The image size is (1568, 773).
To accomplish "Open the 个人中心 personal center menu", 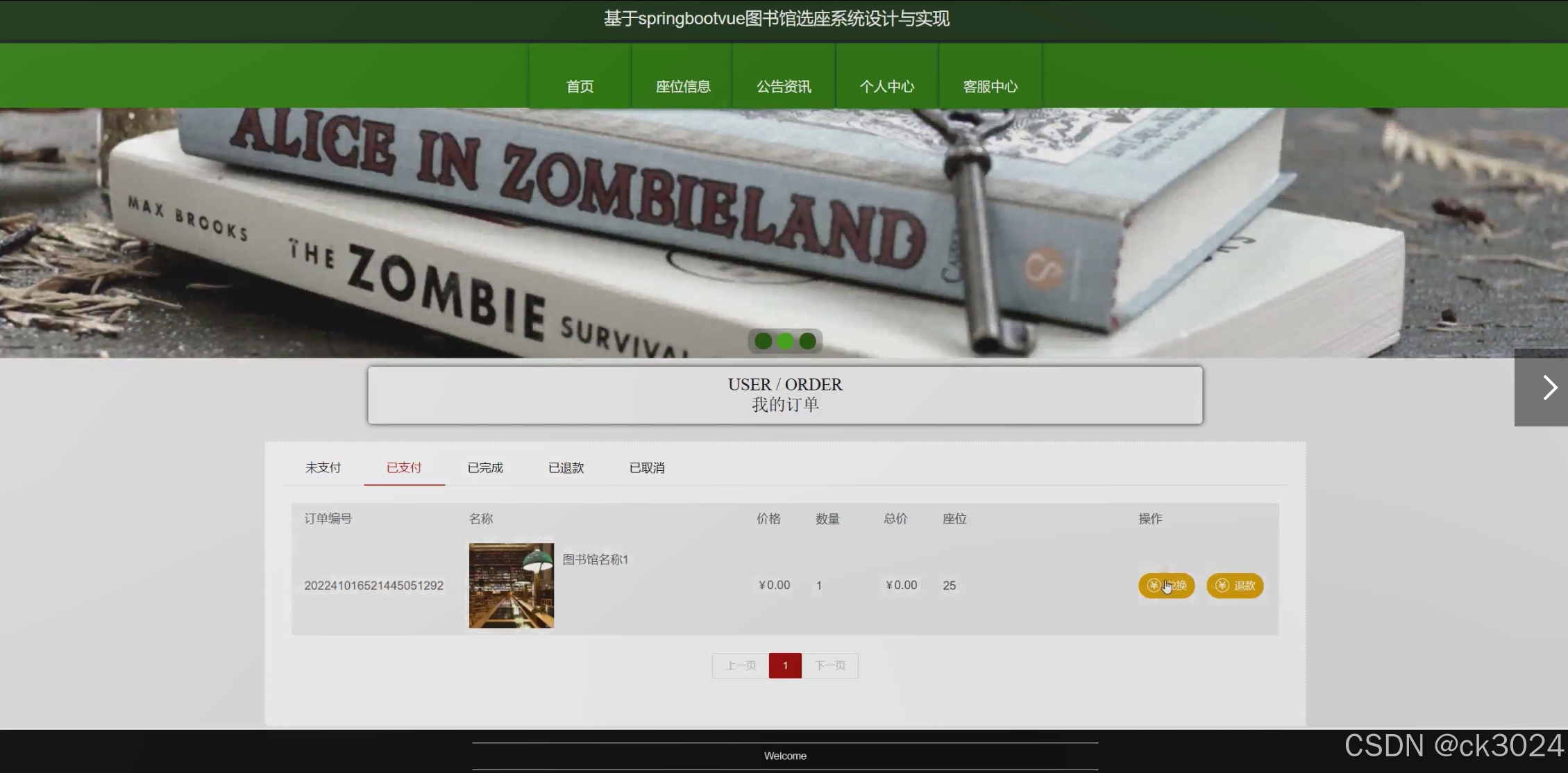I will point(887,86).
